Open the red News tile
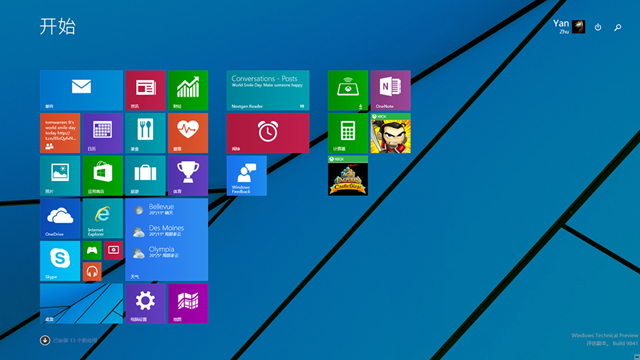The height and width of the screenshot is (360, 640). (x=145, y=90)
